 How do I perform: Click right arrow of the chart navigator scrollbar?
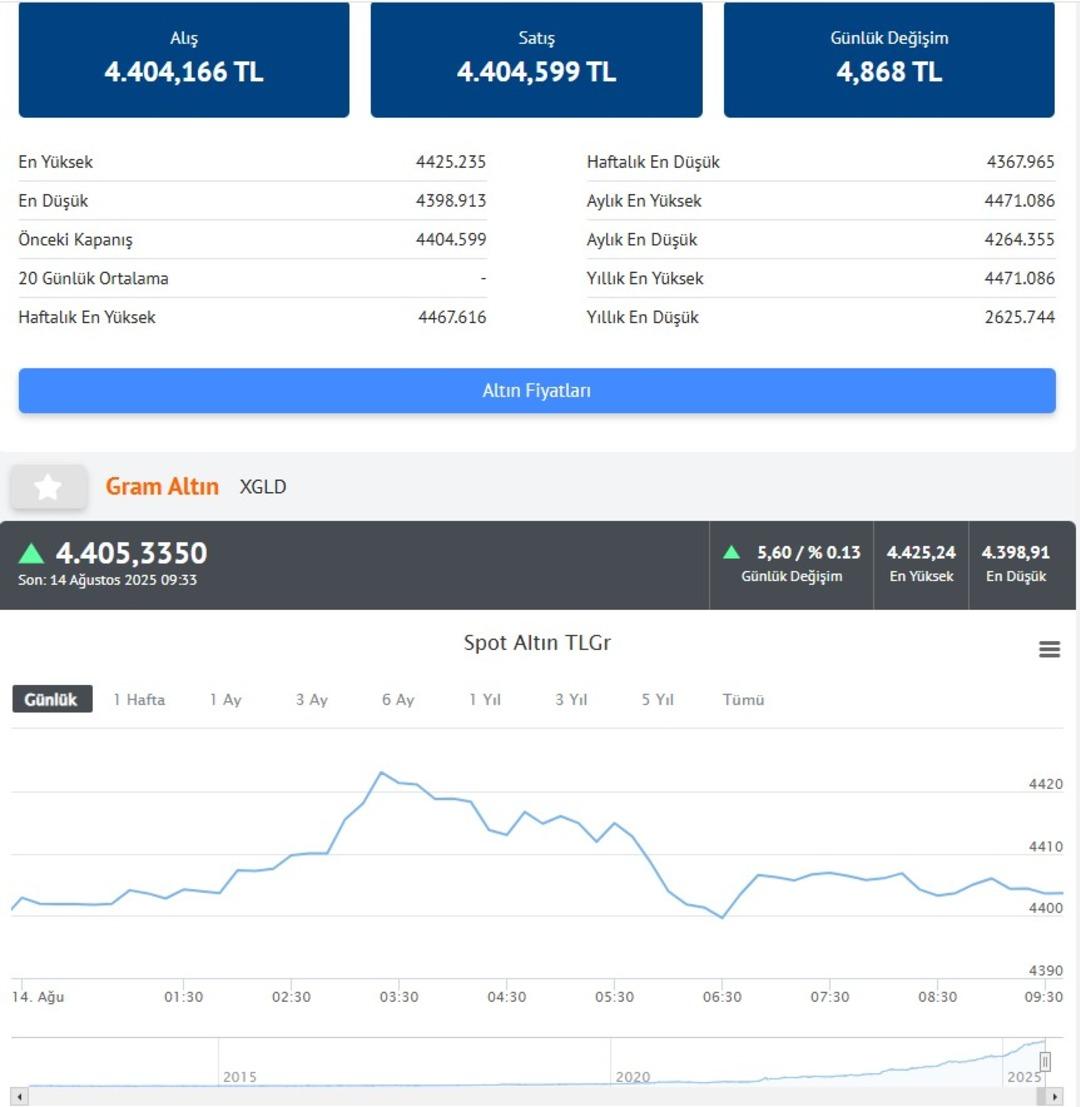point(1055,1096)
